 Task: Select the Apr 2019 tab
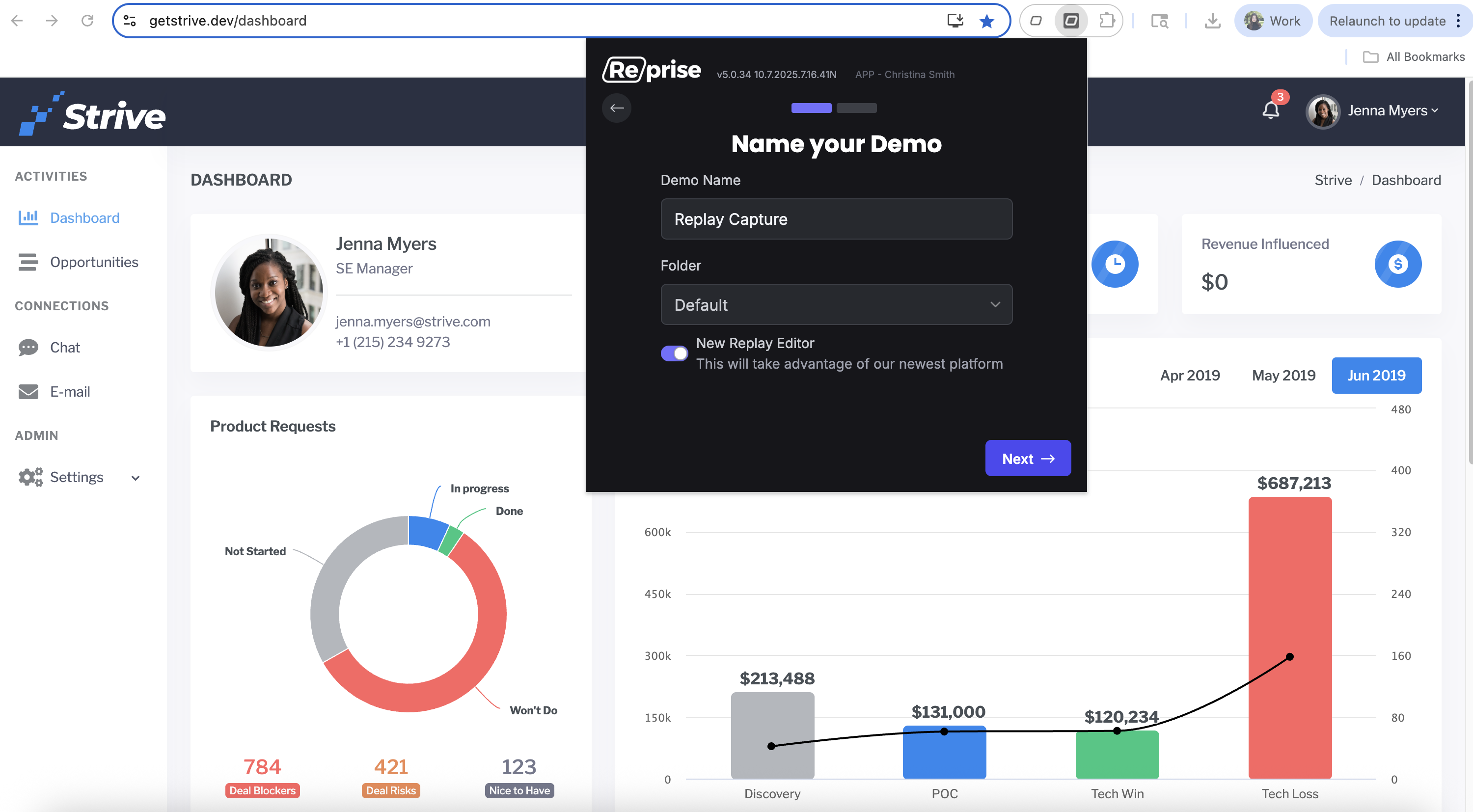(1190, 375)
